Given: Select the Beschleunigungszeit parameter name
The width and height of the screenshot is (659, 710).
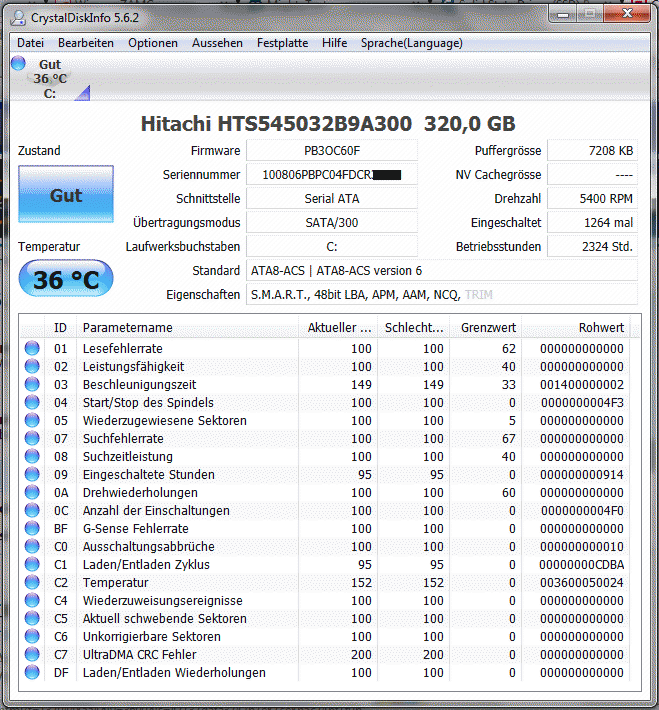Looking at the screenshot, I should (x=139, y=385).
